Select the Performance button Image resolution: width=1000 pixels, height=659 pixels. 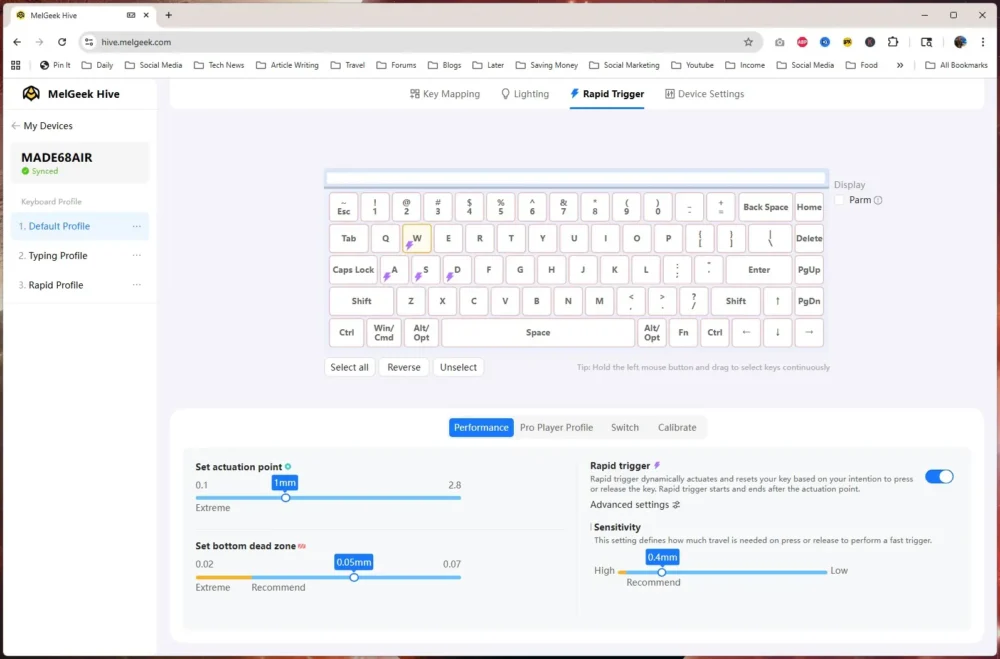[481, 427]
